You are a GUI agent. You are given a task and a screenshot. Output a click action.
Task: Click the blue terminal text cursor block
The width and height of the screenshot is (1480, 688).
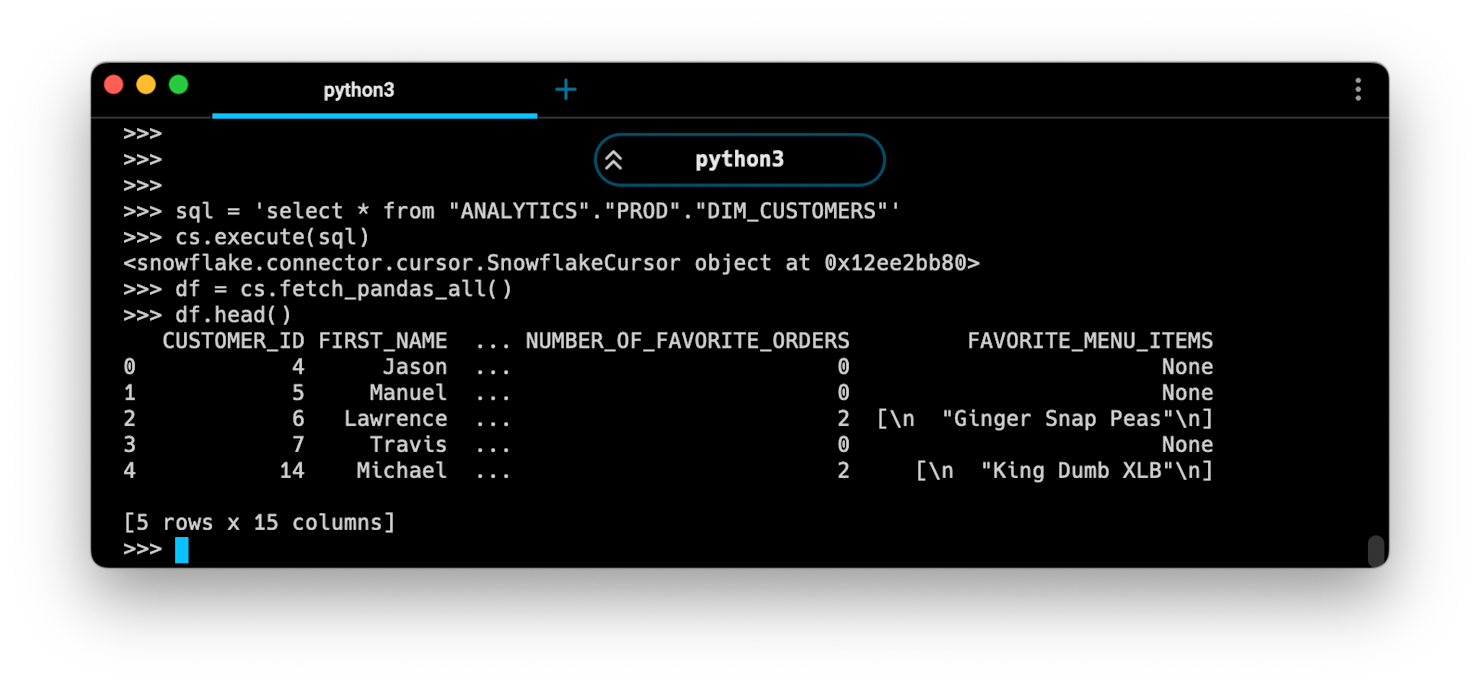pos(181,549)
